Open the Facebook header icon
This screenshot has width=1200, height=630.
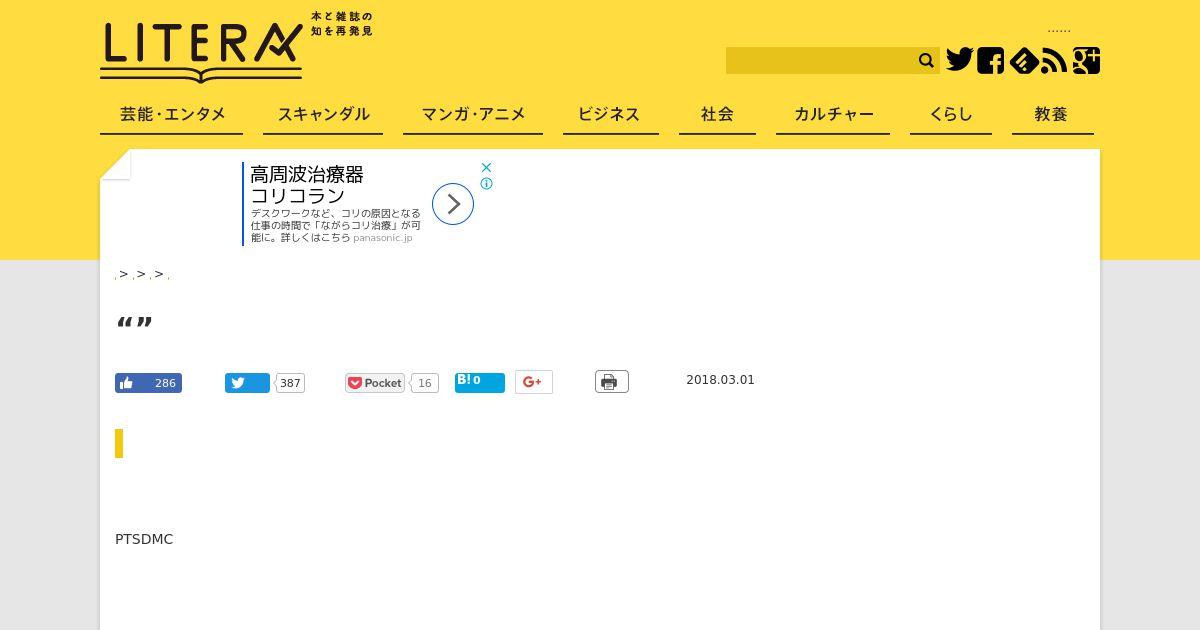point(990,60)
